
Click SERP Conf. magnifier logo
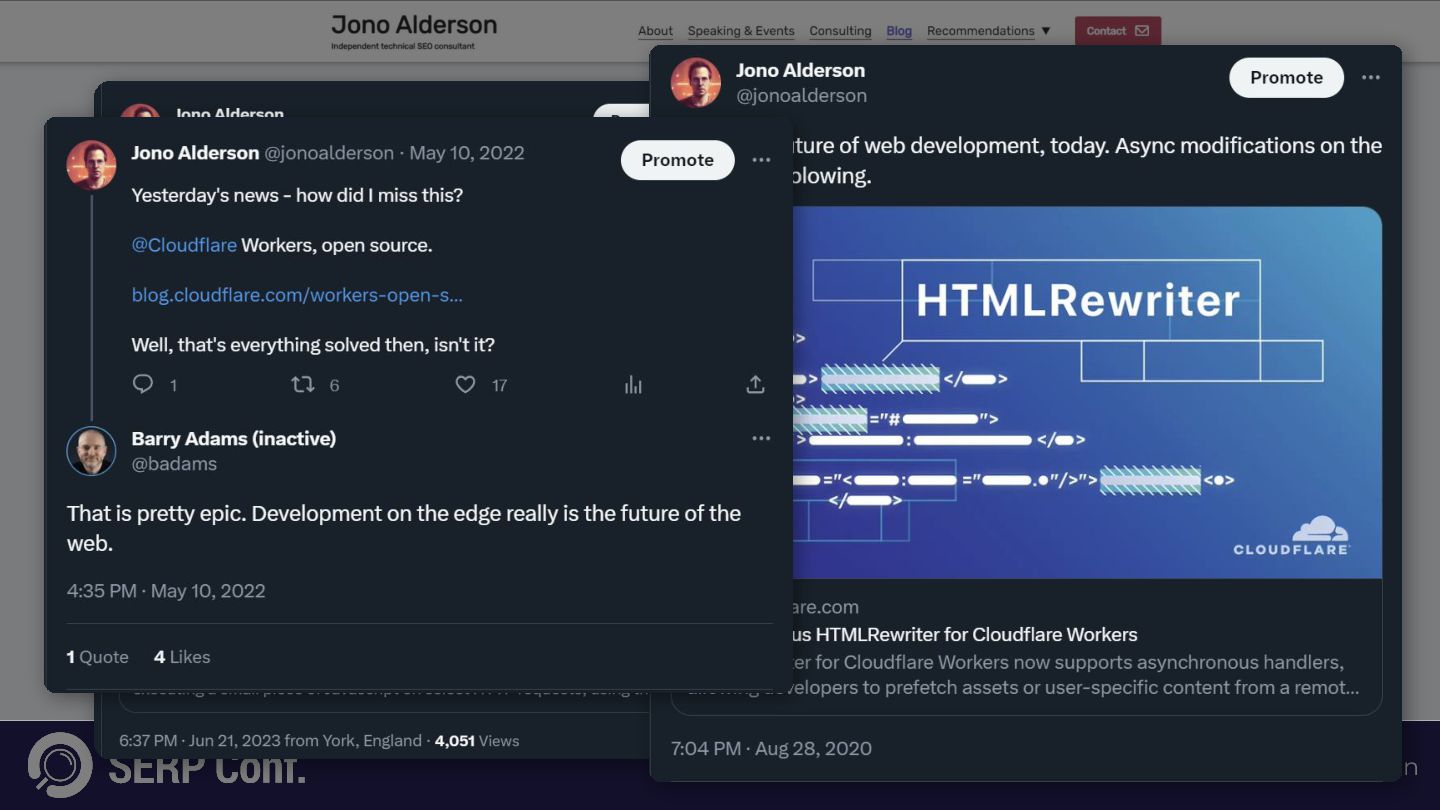coord(60,765)
